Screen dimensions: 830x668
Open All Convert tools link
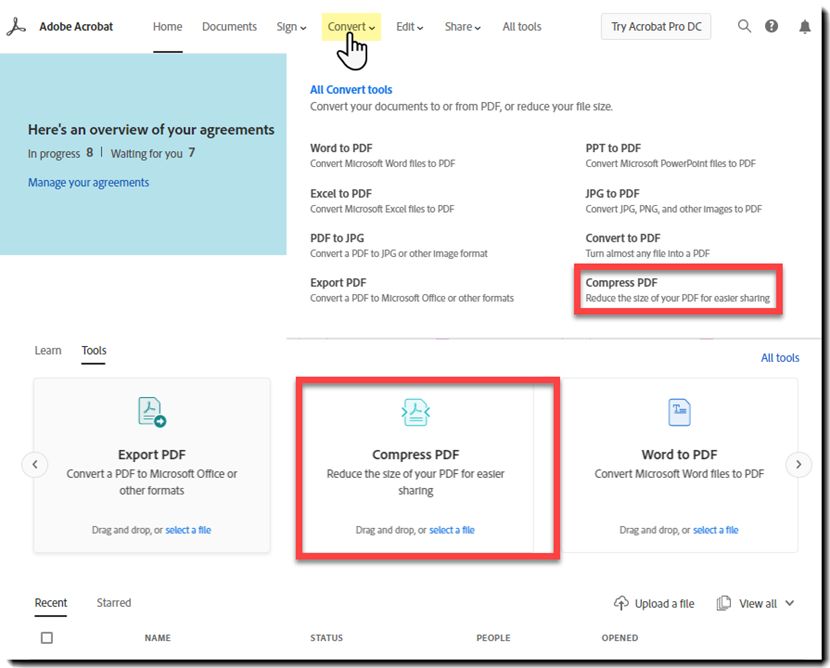coord(351,89)
